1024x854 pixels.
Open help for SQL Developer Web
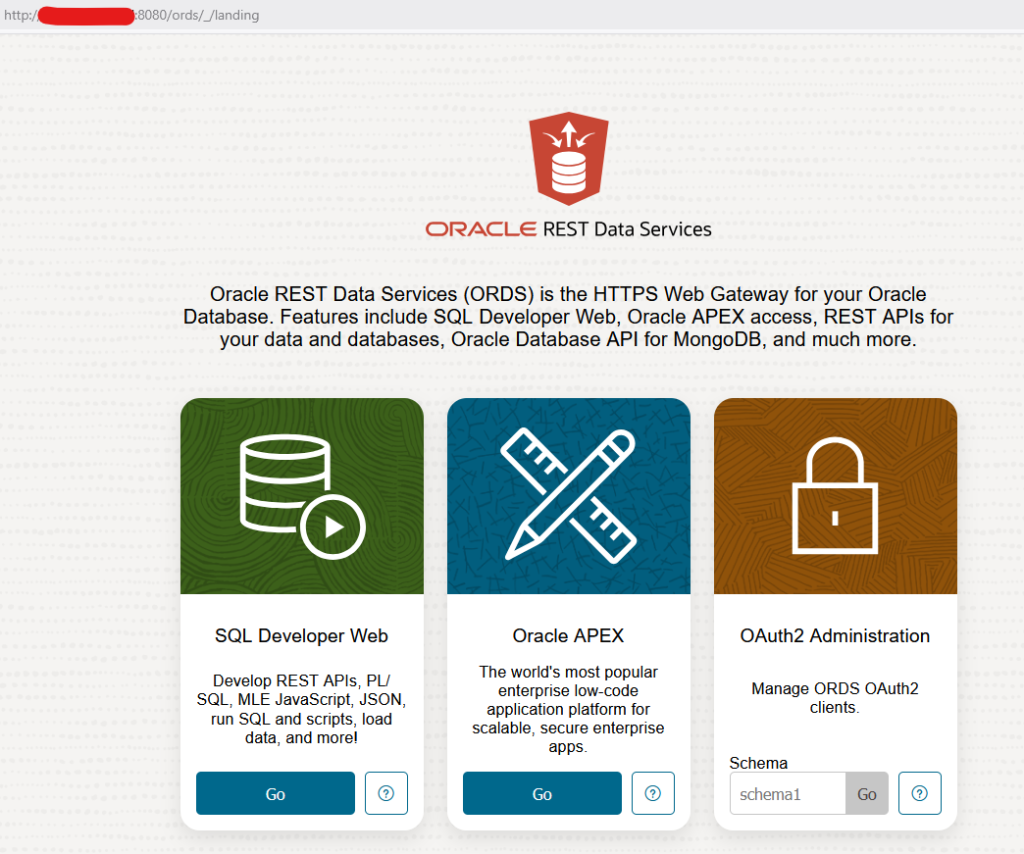coord(387,793)
